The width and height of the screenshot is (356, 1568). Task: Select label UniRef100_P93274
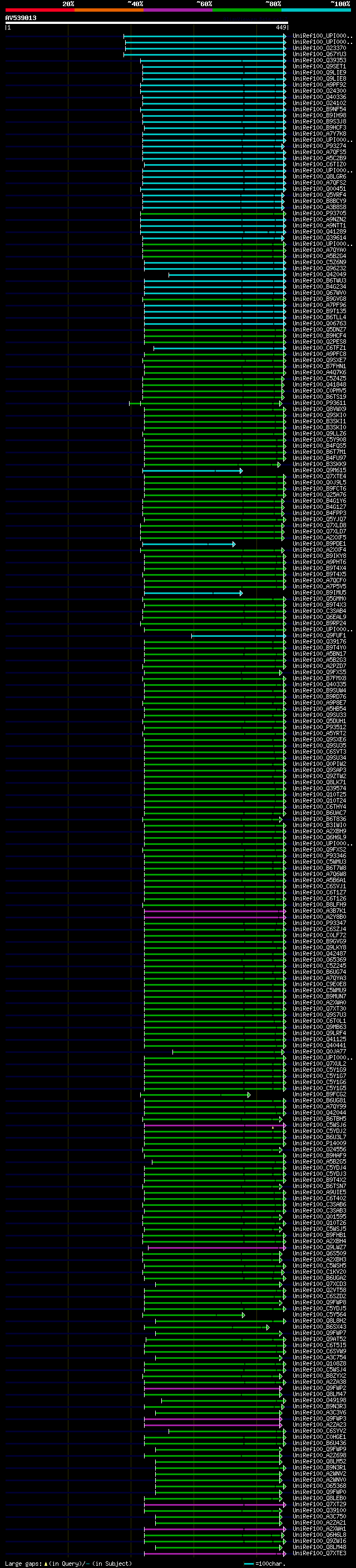[319, 146]
